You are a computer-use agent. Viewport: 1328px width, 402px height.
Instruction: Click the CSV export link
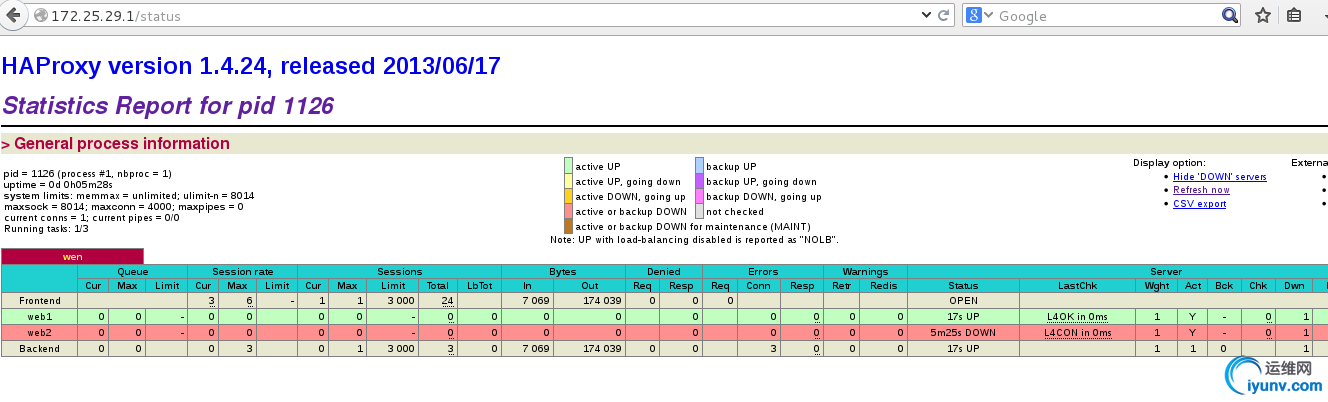1199,204
